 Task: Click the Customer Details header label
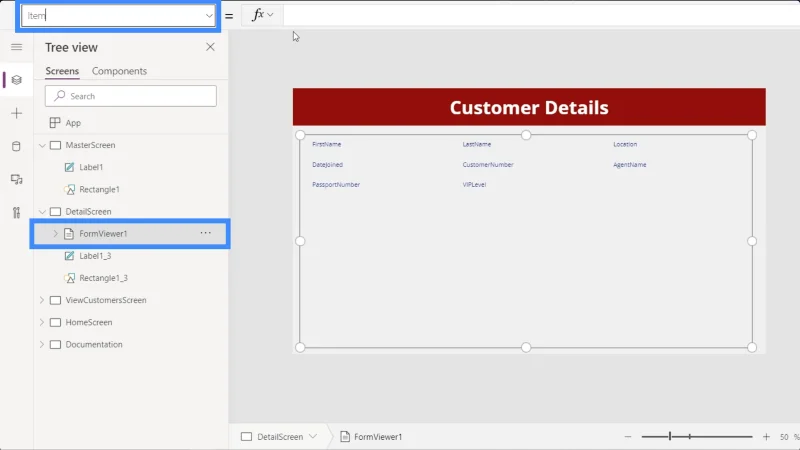point(529,108)
